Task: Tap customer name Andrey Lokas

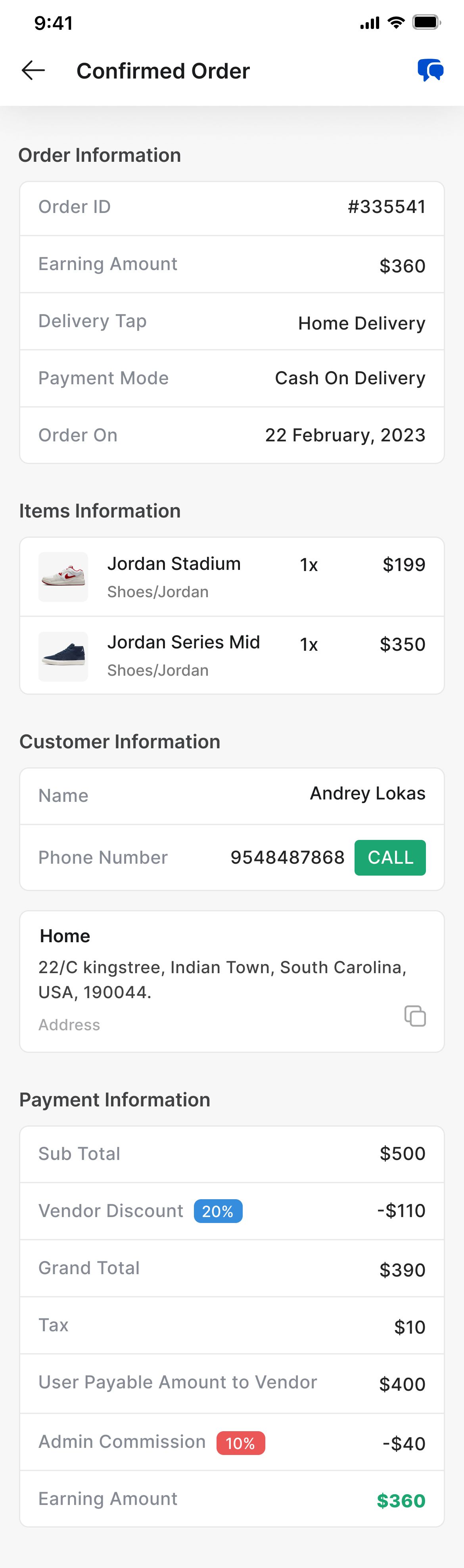Action: click(x=368, y=793)
